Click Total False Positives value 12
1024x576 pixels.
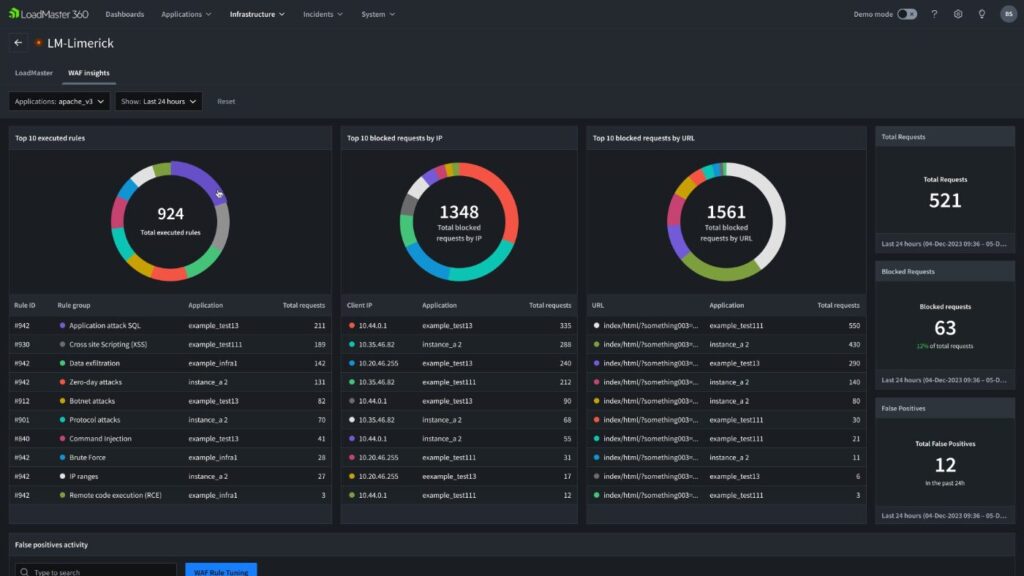(945, 465)
